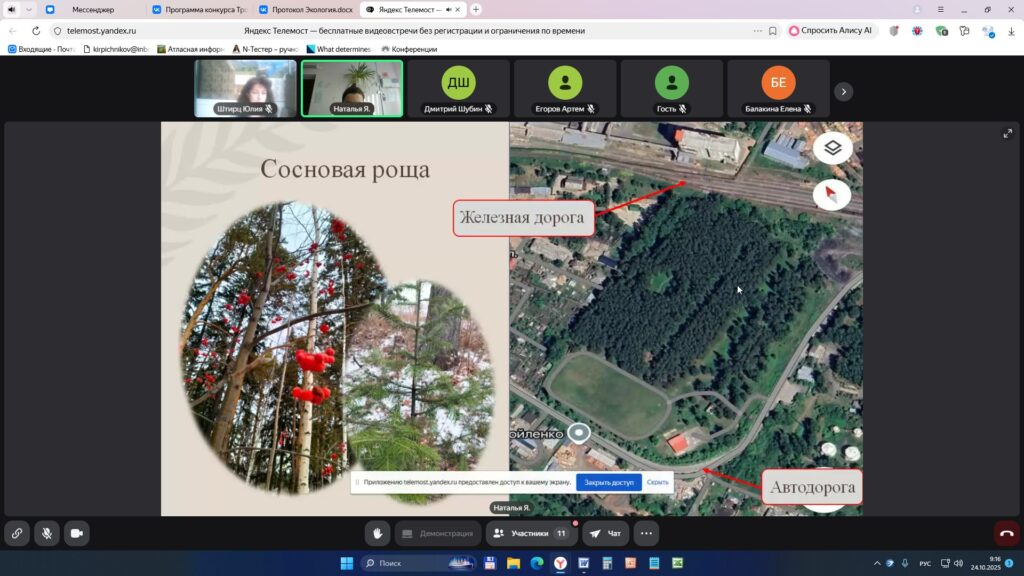This screenshot has height=576, width=1024.
Task: Open the Участники participants panel
Action: [x=531, y=534]
